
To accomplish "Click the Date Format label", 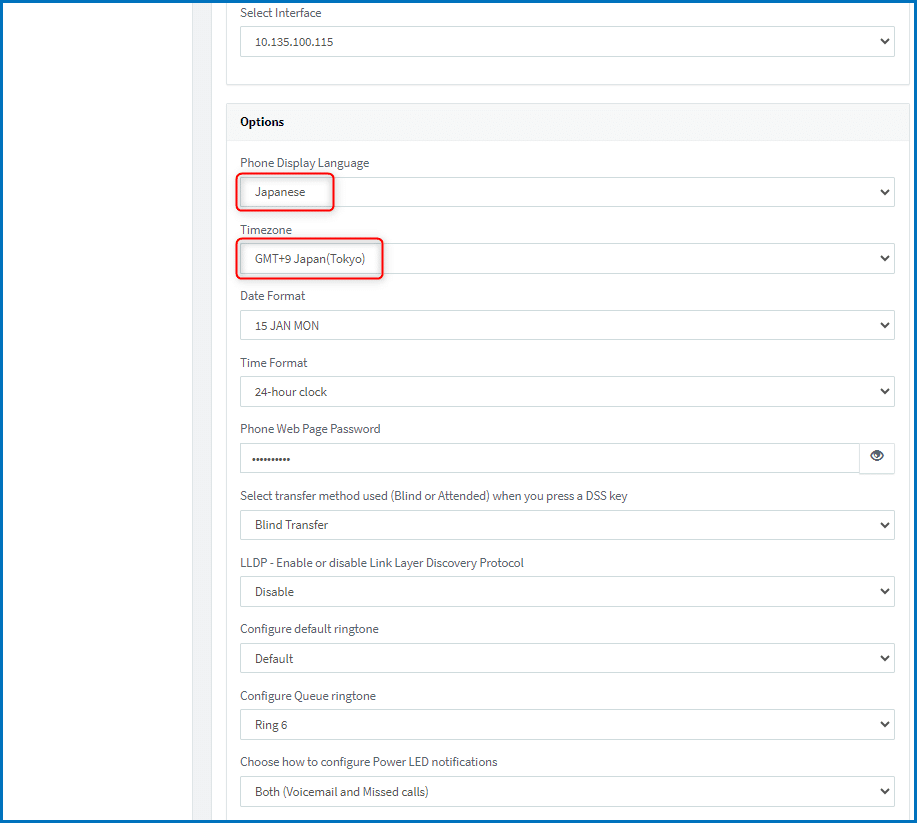I will [x=273, y=296].
